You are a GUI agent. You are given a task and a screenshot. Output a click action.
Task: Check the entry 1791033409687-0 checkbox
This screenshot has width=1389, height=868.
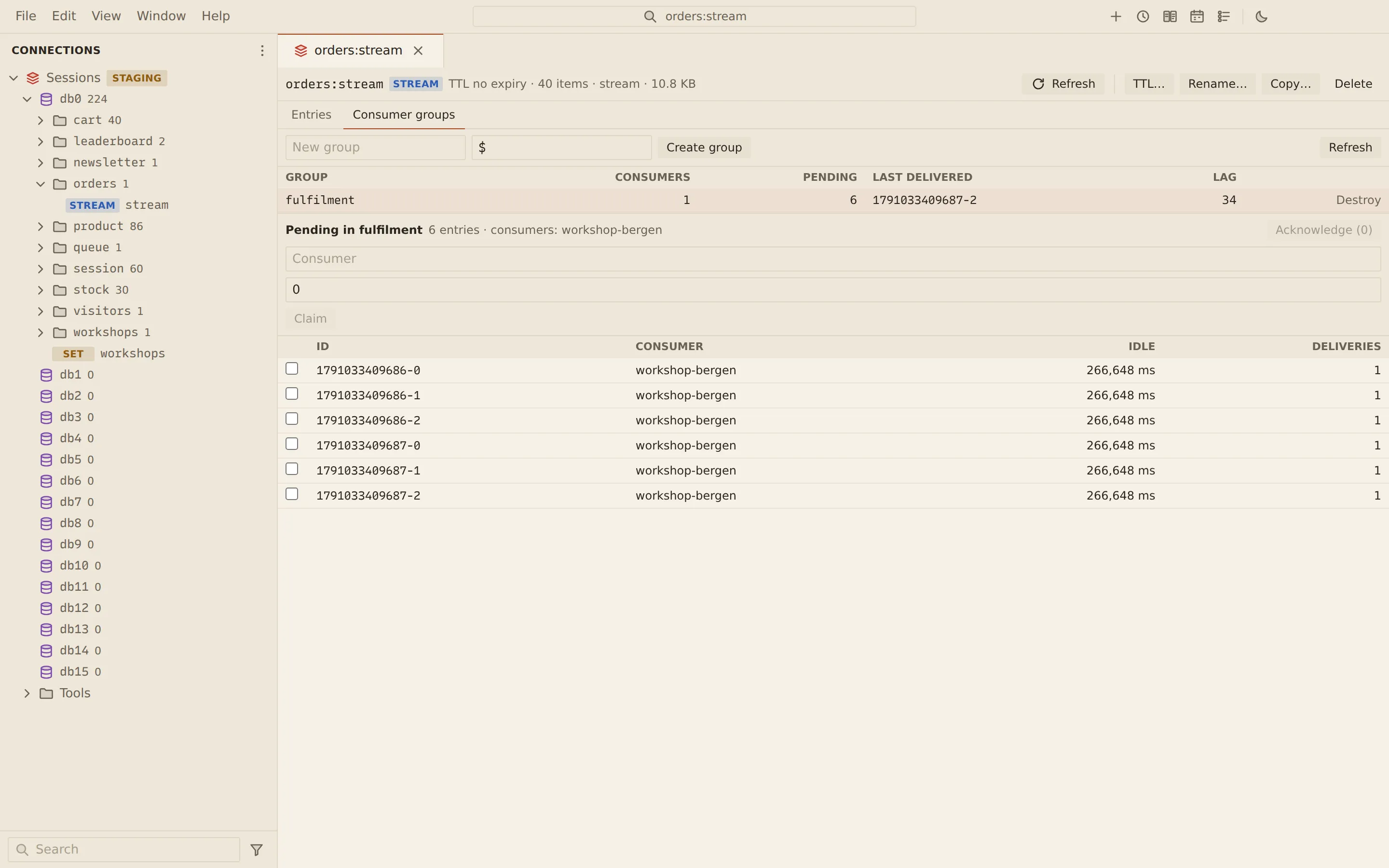point(292,444)
